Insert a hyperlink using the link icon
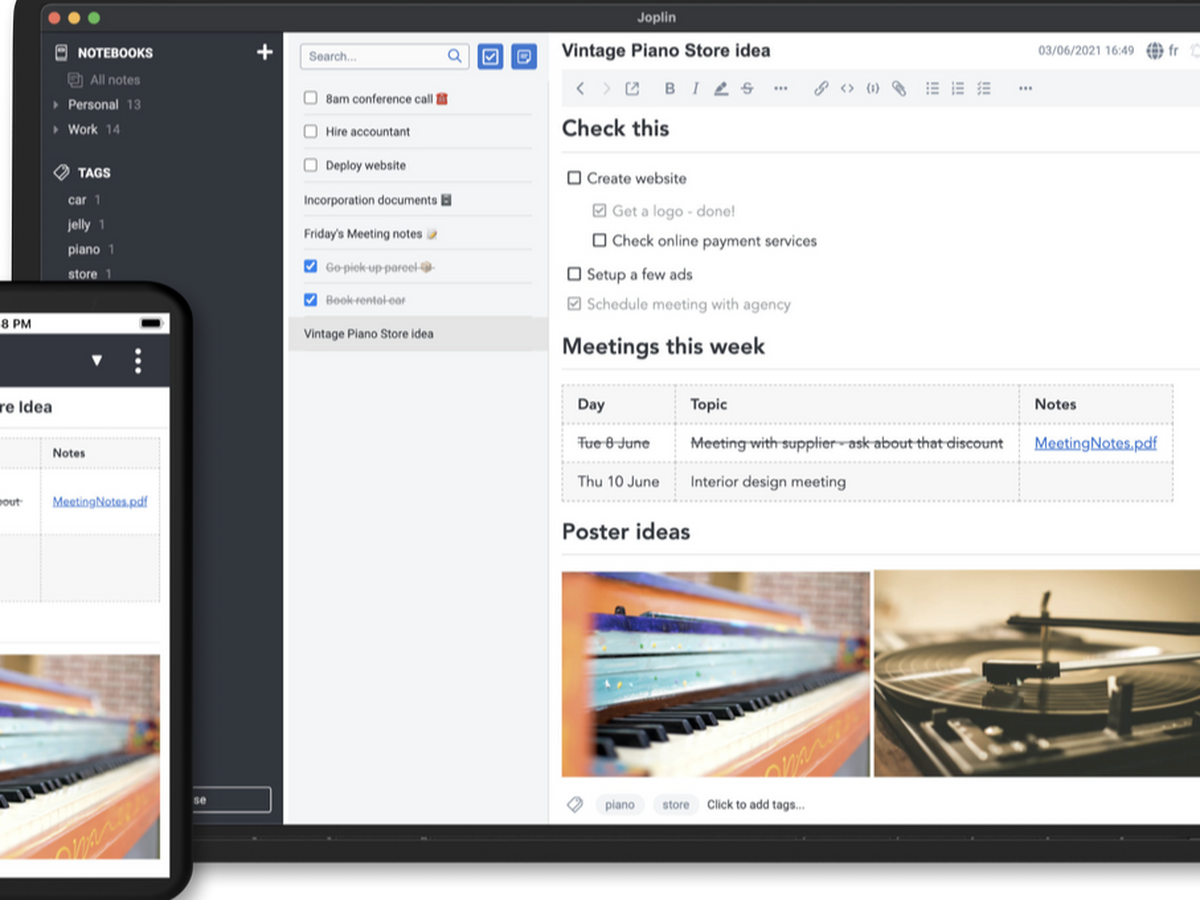The height and width of the screenshot is (900, 1200). click(x=821, y=89)
